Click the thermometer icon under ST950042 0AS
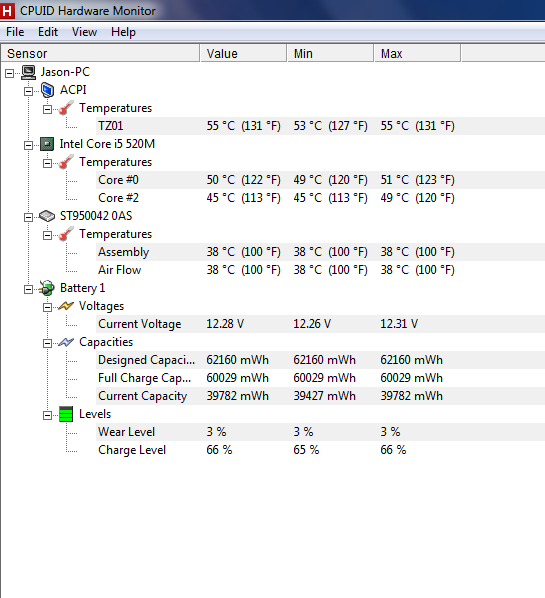This screenshot has height=598, width=545. pos(66,234)
